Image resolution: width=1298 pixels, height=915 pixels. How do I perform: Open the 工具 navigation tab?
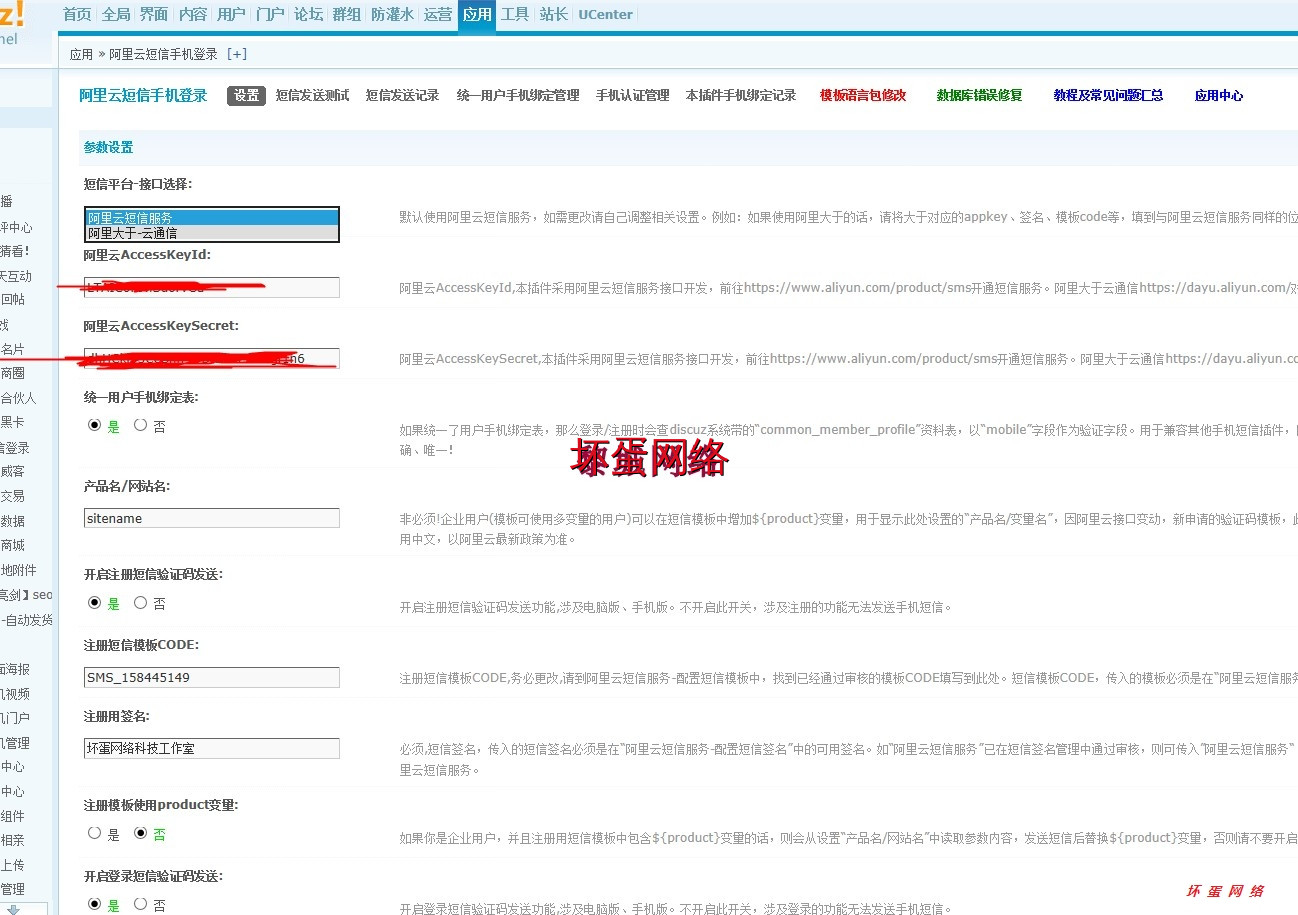pos(515,14)
